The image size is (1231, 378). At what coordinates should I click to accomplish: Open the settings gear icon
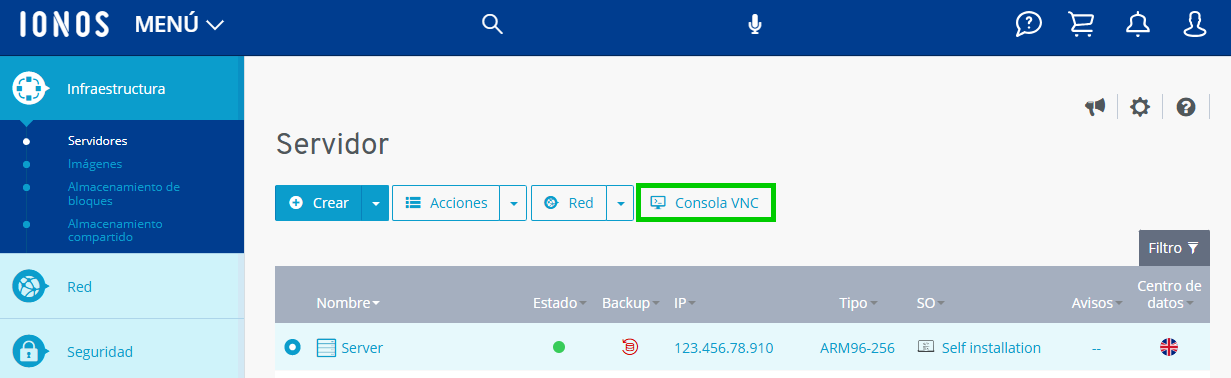pos(1140,107)
